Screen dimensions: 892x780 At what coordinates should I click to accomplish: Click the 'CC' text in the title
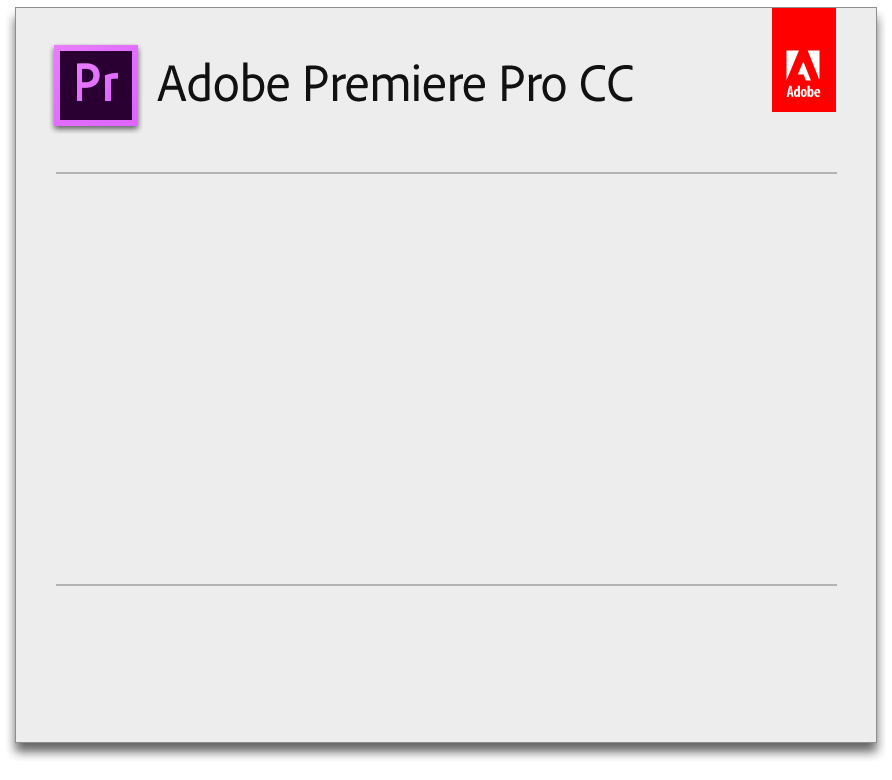click(x=606, y=85)
